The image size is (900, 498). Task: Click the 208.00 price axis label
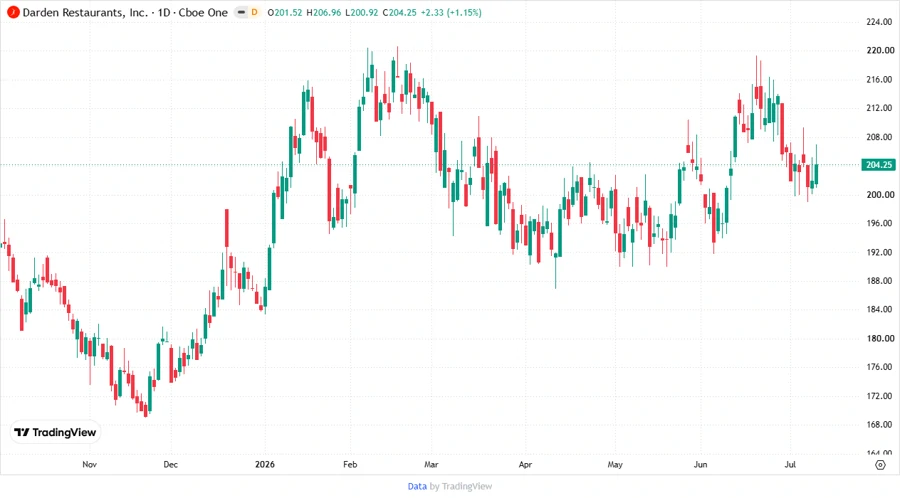click(879, 137)
